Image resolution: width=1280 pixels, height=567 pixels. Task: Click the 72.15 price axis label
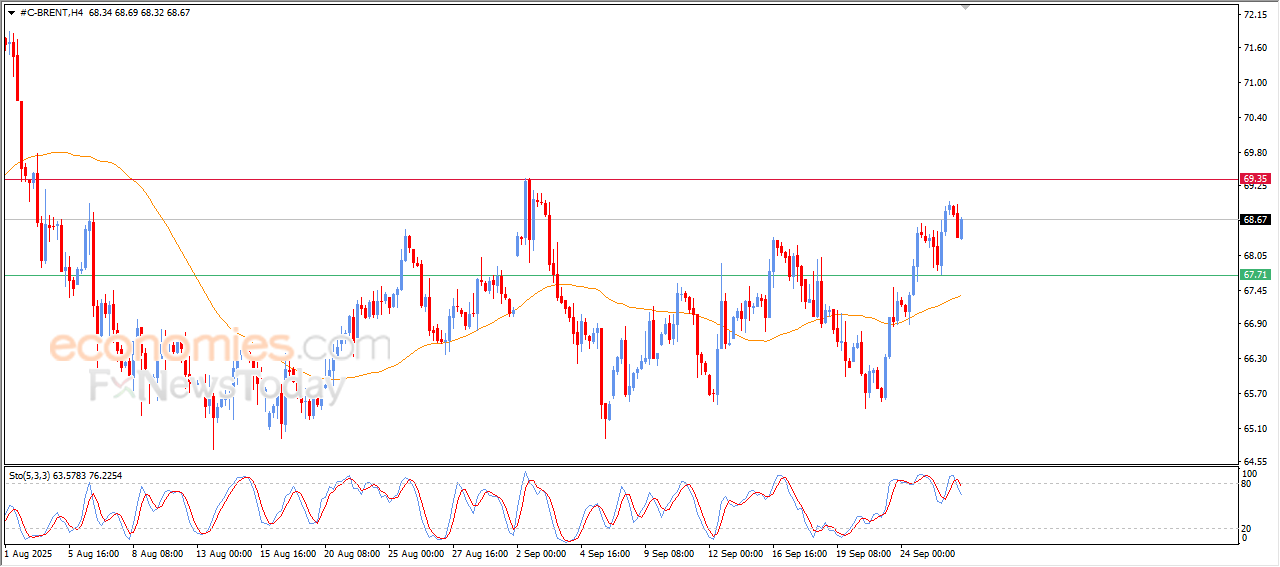(x=1256, y=14)
